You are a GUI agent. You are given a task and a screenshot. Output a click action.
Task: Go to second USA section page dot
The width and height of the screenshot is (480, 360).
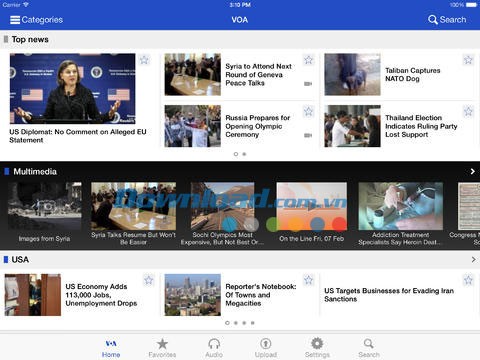point(236,323)
